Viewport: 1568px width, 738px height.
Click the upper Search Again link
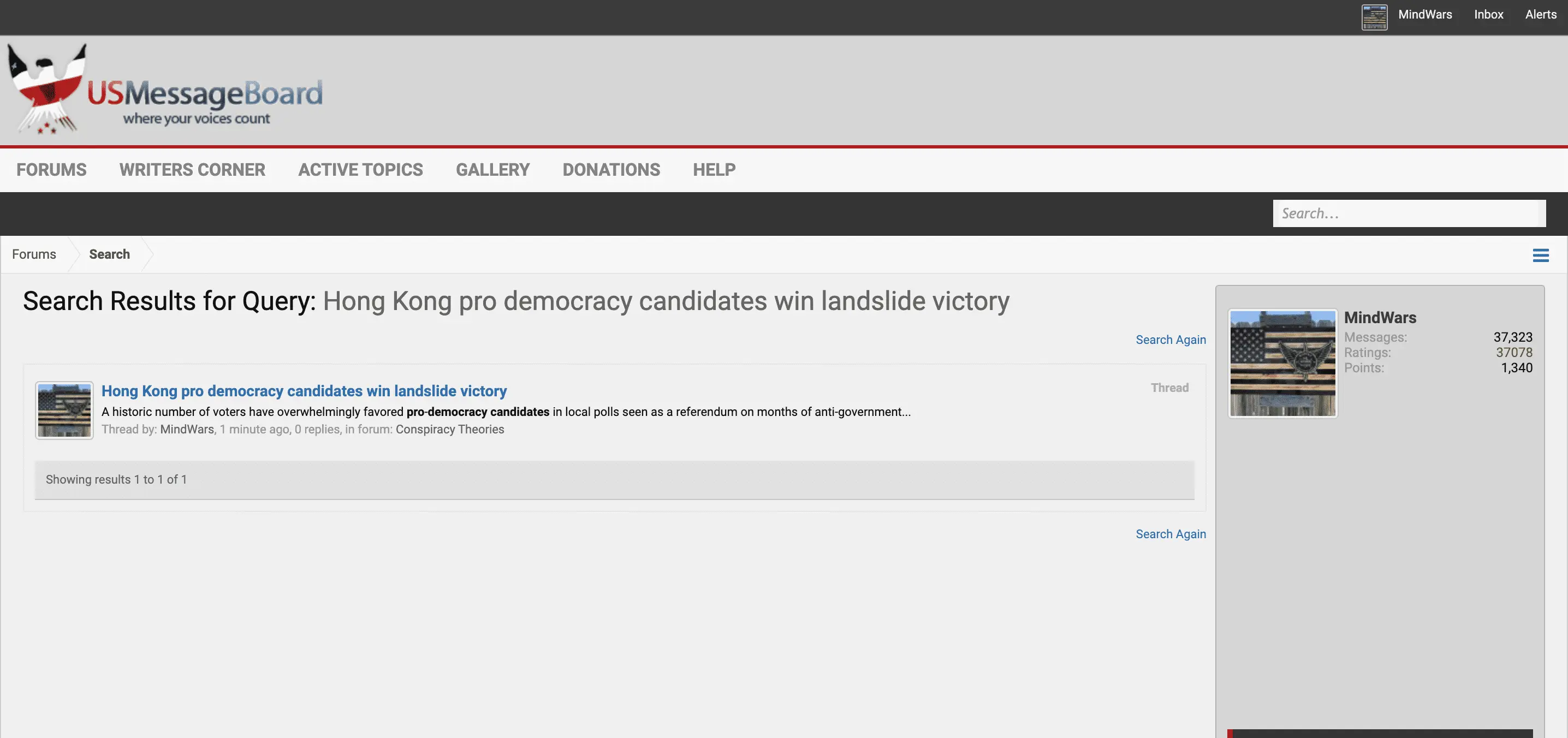click(x=1170, y=340)
